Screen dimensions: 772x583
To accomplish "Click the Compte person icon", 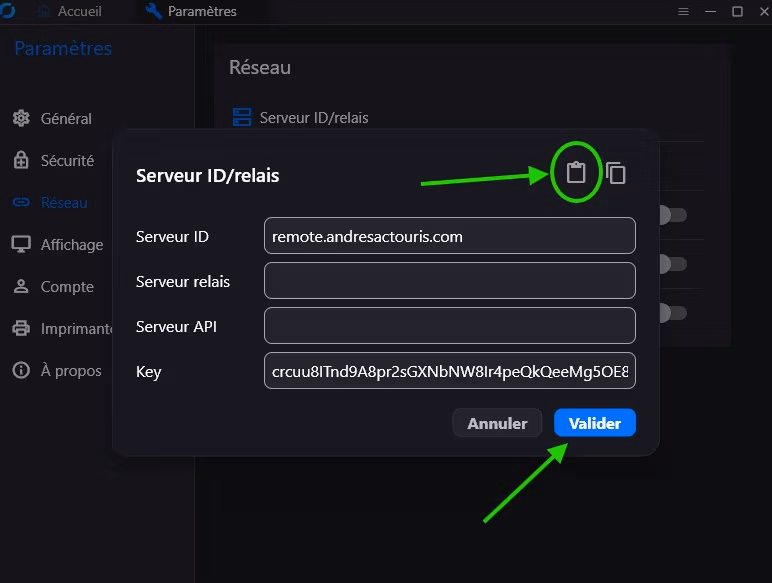I will 21,286.
